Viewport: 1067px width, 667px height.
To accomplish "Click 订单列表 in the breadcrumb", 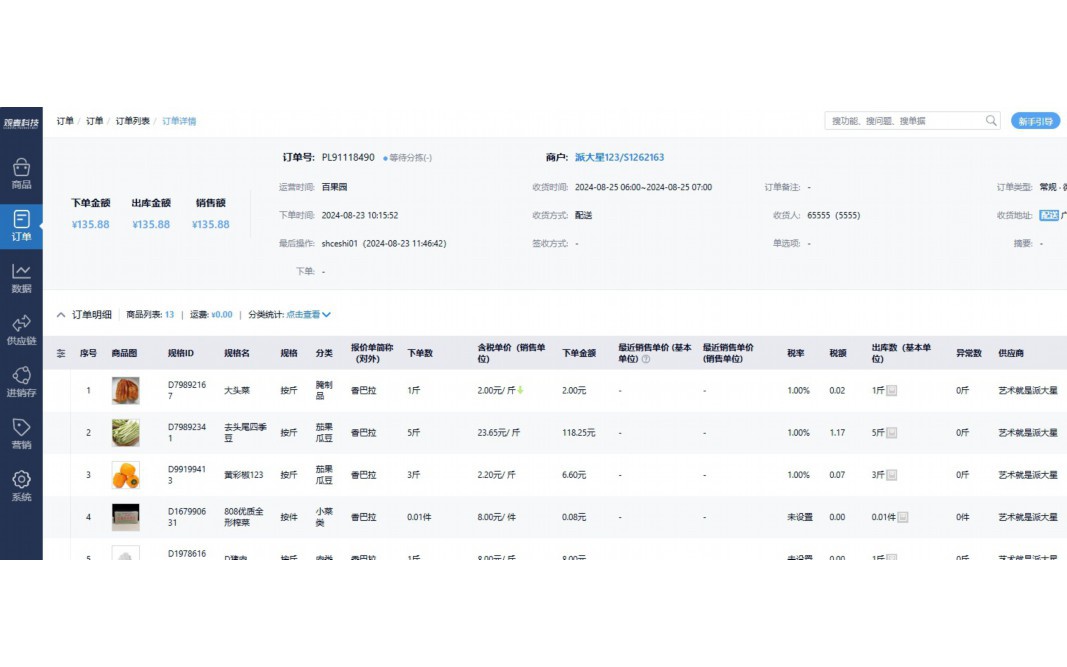I will [x=132, y=121].
